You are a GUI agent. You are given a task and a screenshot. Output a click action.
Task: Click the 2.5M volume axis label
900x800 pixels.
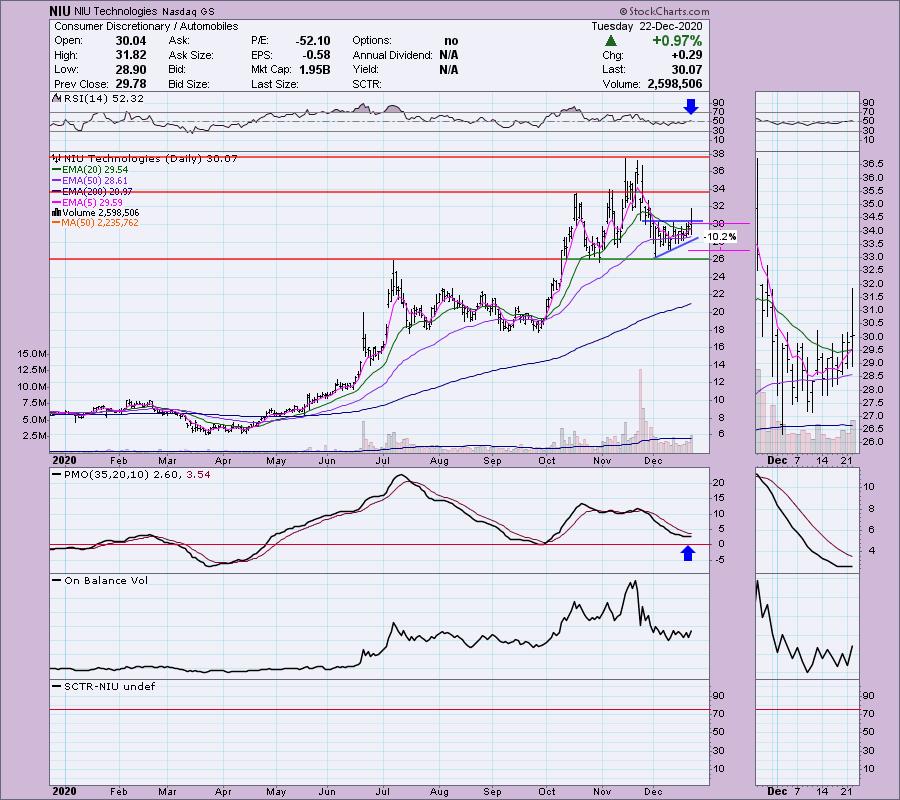coord(34,436)
